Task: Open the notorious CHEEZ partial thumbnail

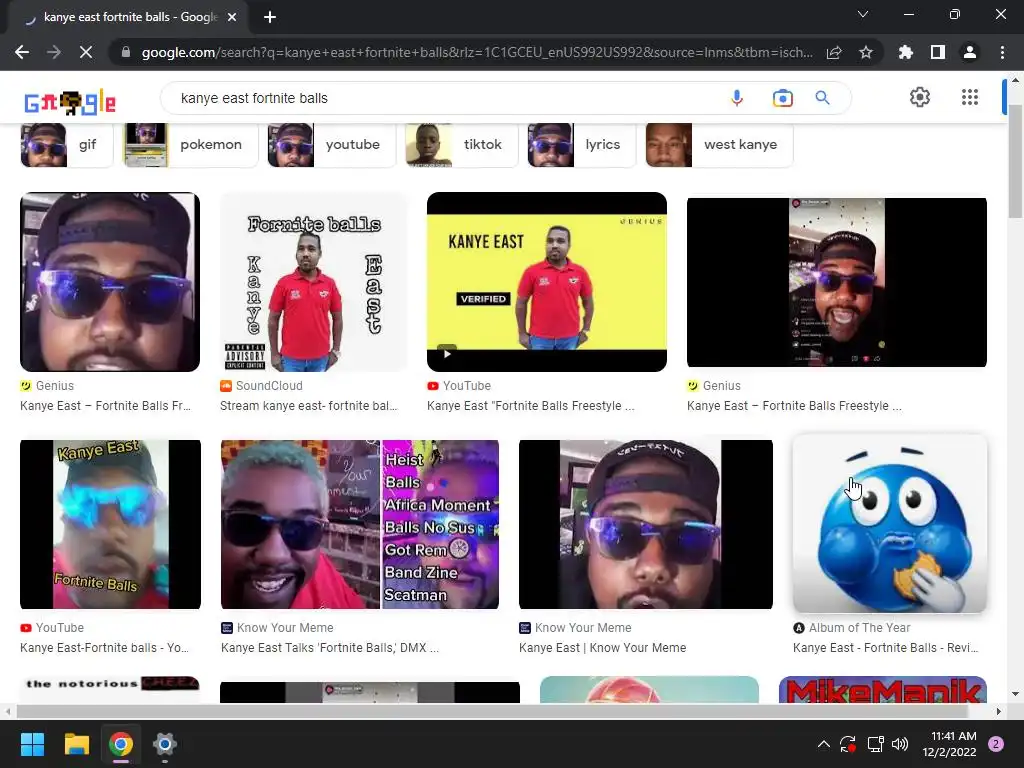Action: tap(110, 690)
